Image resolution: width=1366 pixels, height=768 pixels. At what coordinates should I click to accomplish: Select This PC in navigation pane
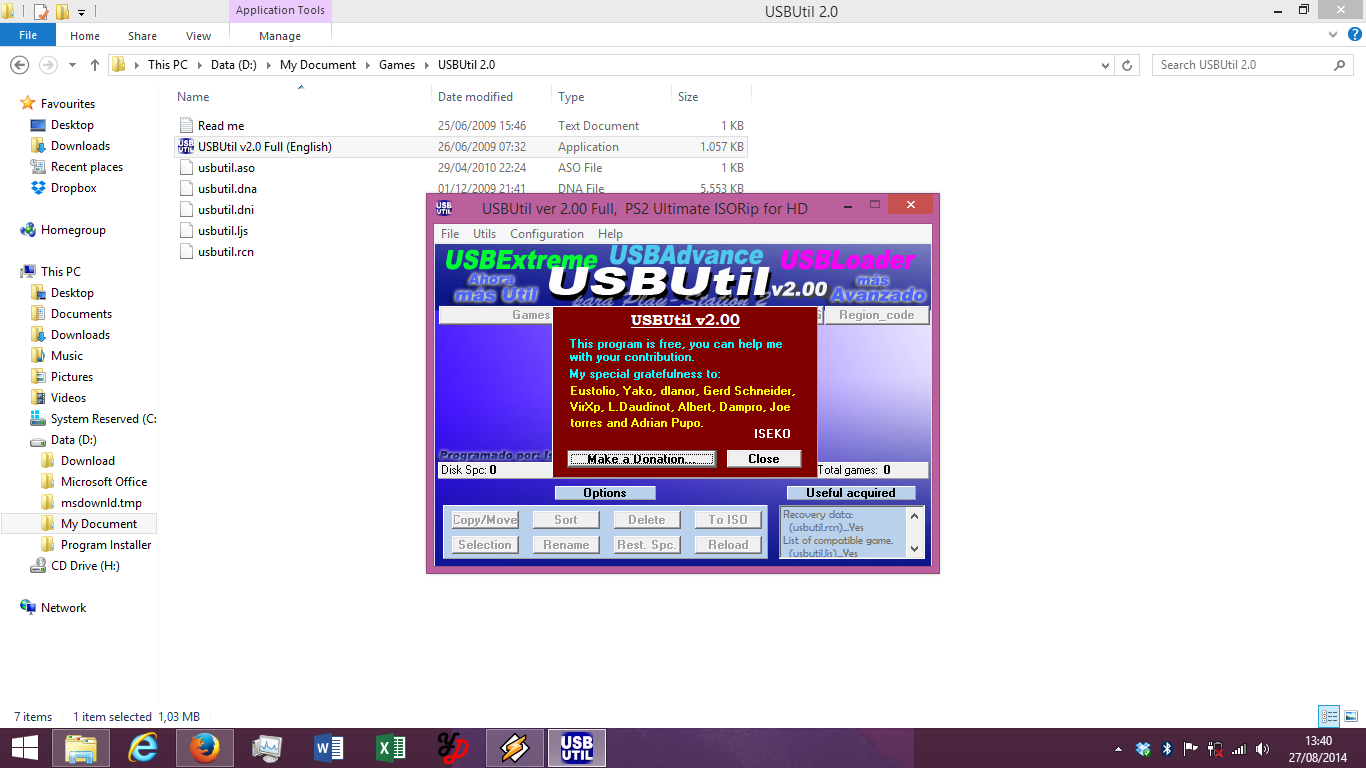(61, 272)
